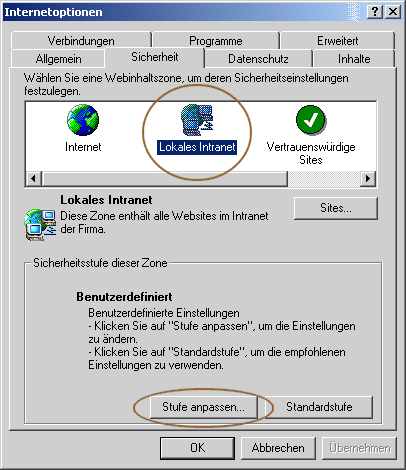This screenshot has height=470, width=406.
Task: Confirm the dialog with OK
Action: (197, 448)
